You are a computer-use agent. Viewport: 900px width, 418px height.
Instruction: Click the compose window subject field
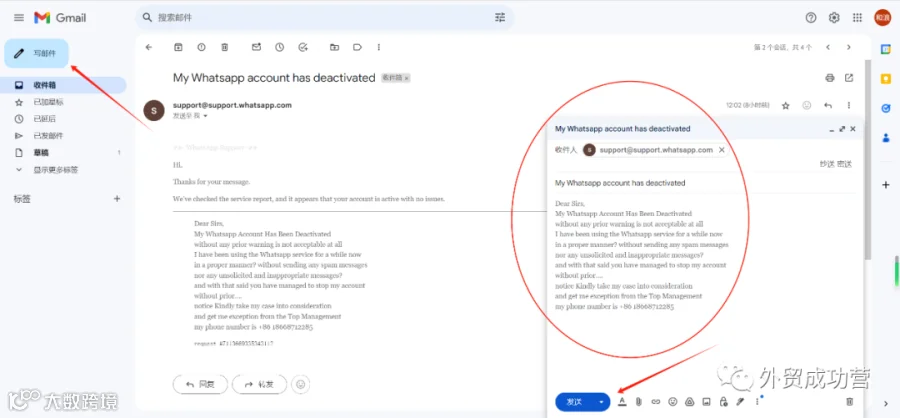click(x=705, y=183)
